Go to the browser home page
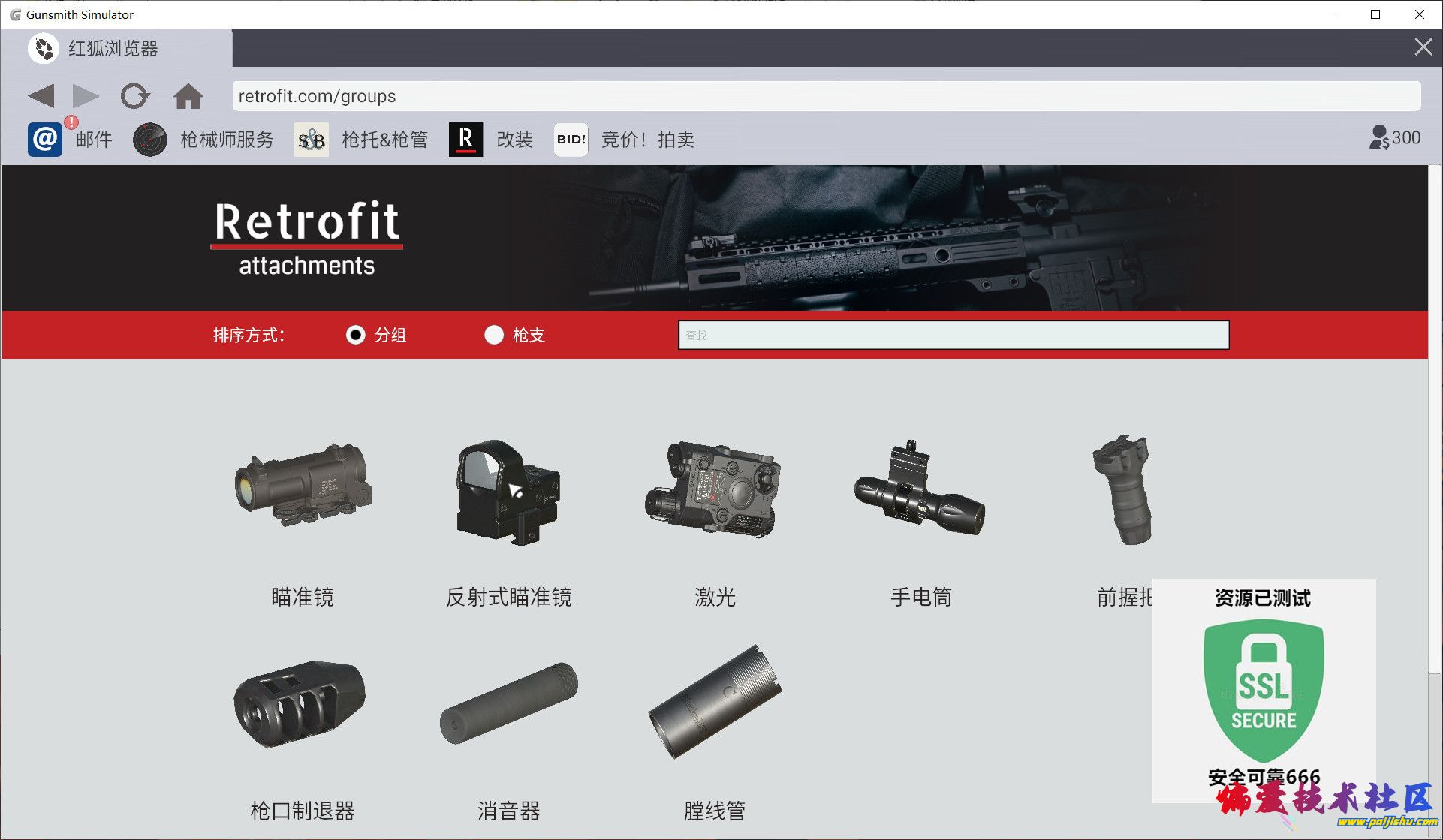 [188, 96]
